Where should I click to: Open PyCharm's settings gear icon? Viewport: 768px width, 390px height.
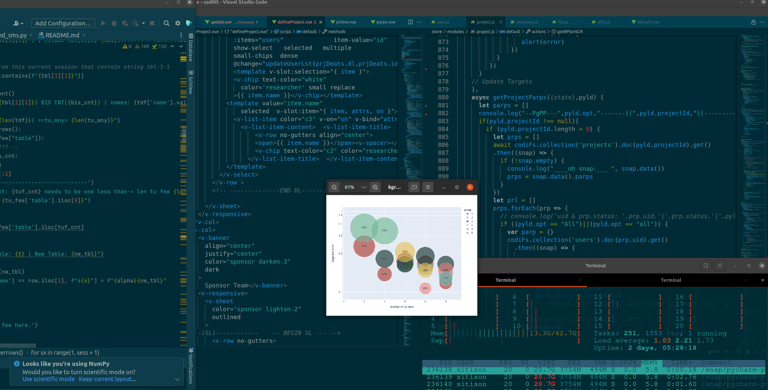178,23
